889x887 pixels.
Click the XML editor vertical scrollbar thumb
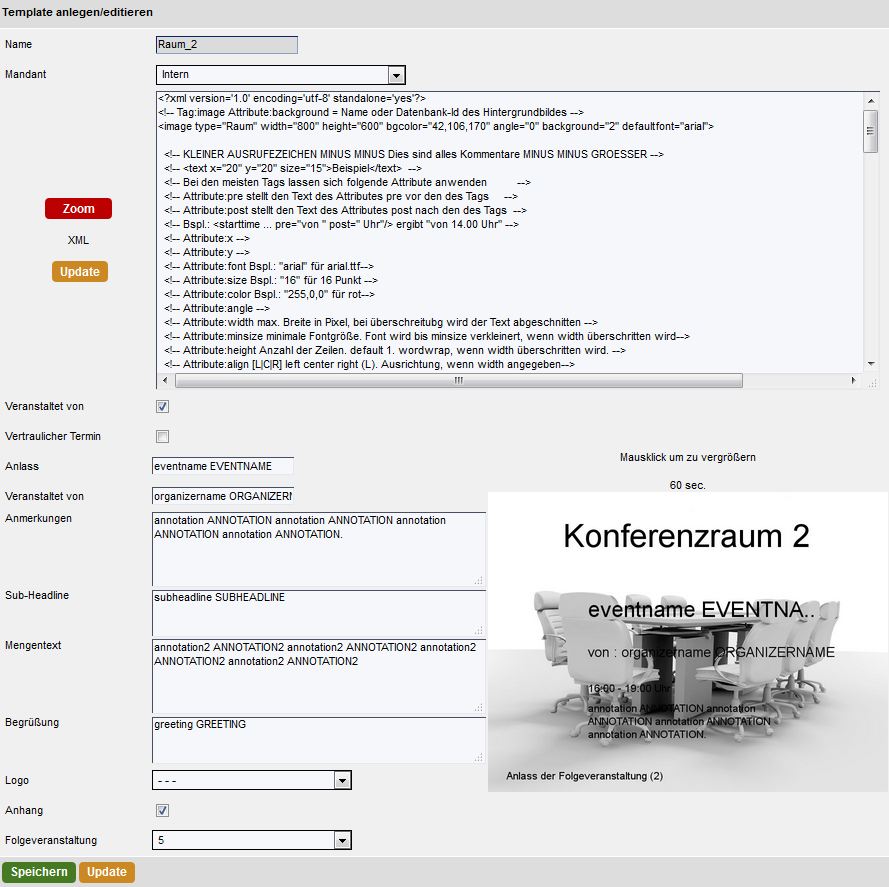pos(871,131)
